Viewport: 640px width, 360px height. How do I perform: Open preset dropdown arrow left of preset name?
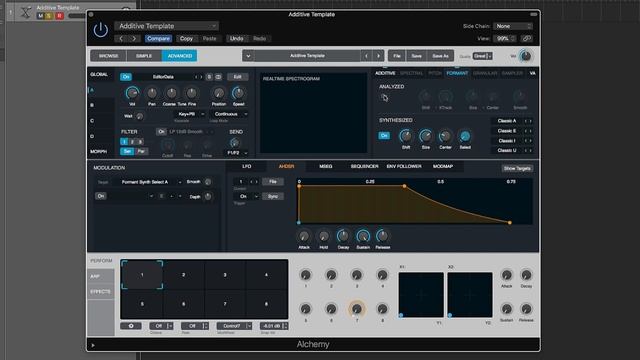pos(248,56)
